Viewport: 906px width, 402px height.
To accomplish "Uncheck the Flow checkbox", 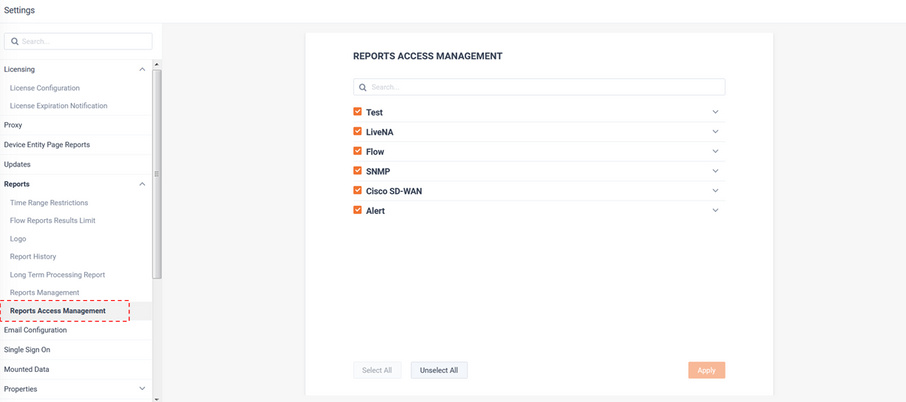I will tap(358, 151).
